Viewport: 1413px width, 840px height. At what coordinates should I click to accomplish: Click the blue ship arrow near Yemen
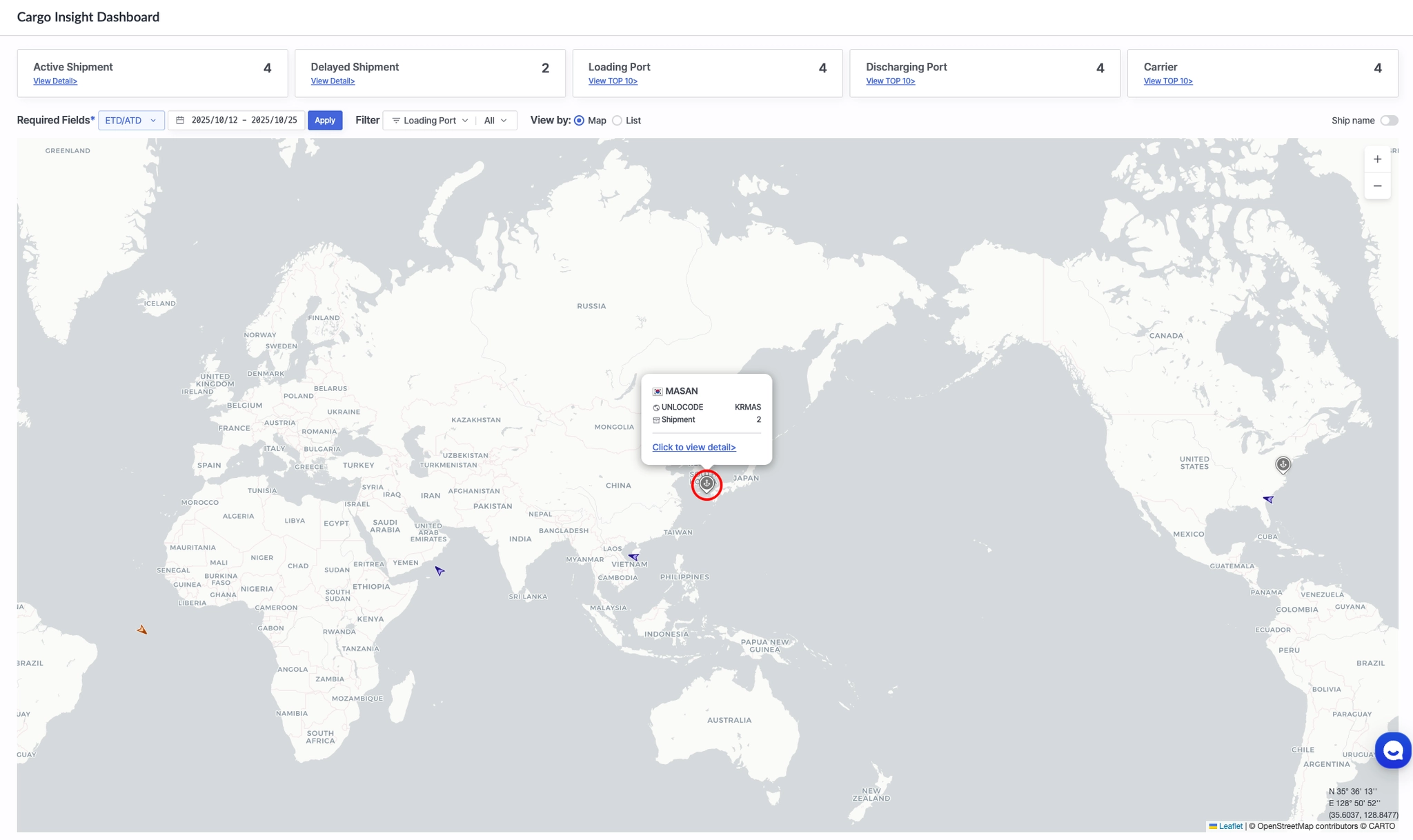pos(439,570)
